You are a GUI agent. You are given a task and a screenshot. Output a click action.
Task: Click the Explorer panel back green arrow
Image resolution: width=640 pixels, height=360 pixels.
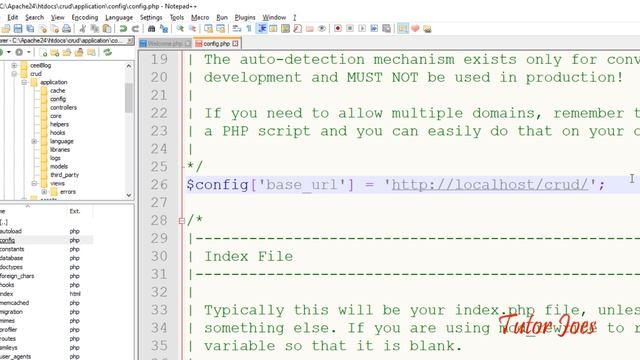point(2,52)
